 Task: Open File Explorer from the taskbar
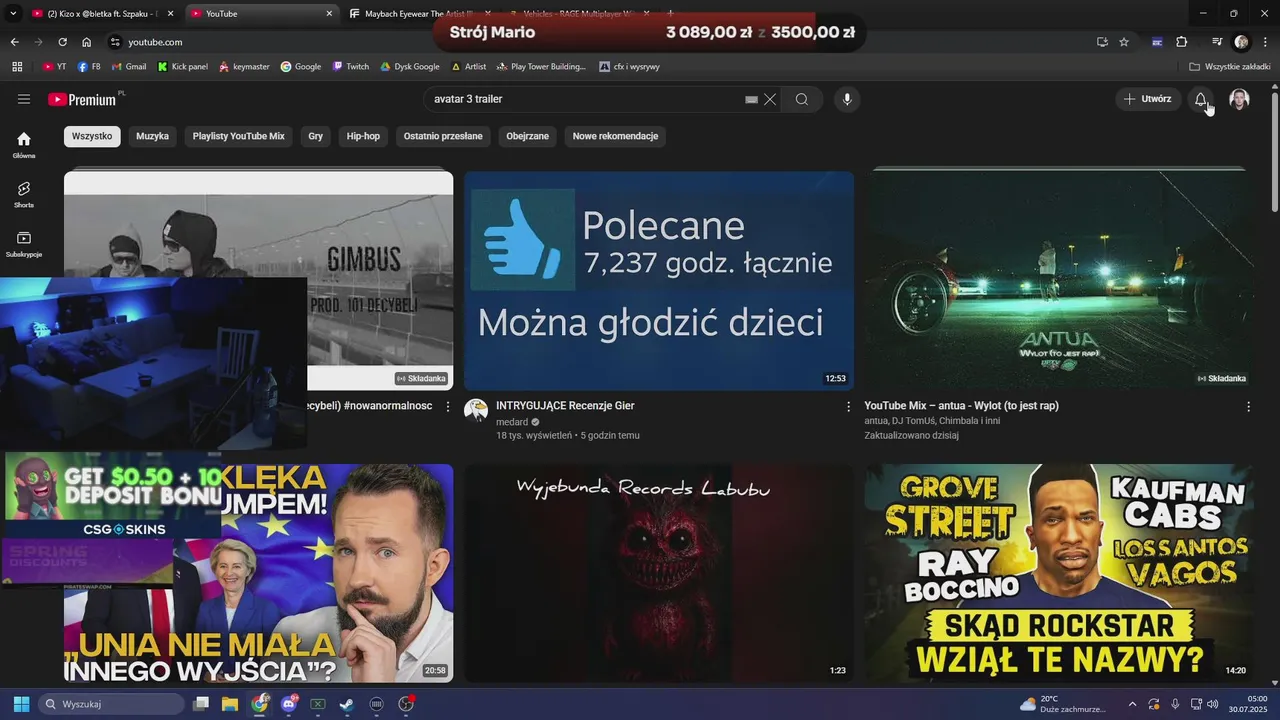pos(230,704)
